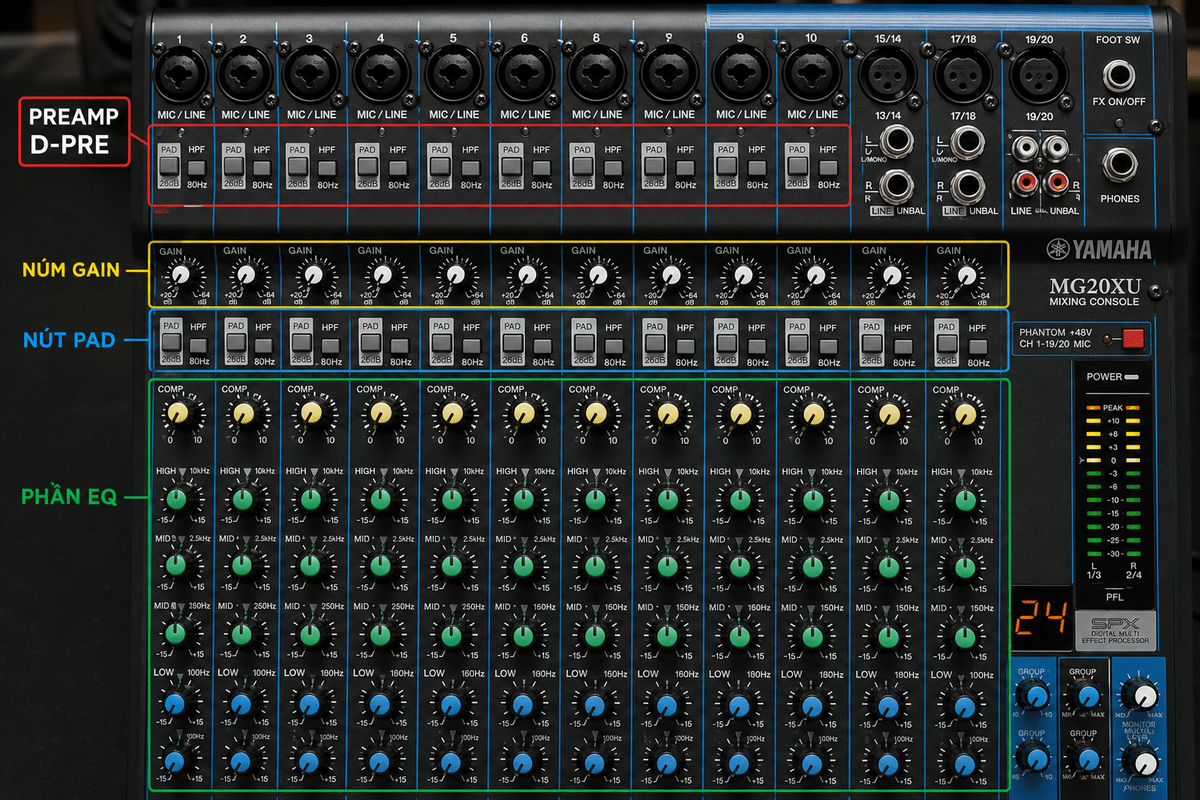This screenshot has width=1200, height=800.
Task: Adjust the channel 2 GAIN knob
Action: coord(247,275)
